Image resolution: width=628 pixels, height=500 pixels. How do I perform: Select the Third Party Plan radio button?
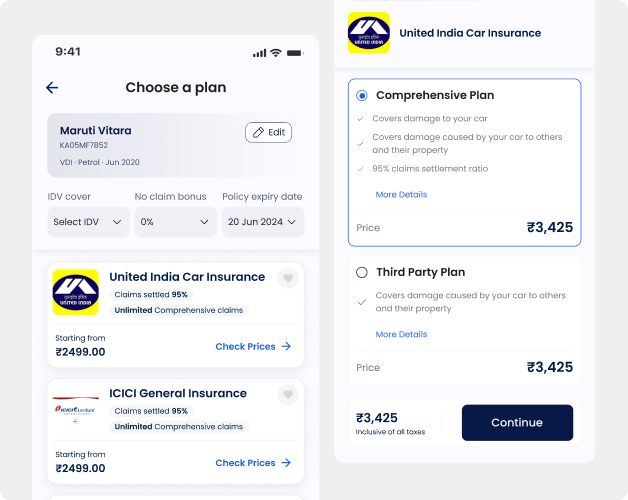point(362,272)
